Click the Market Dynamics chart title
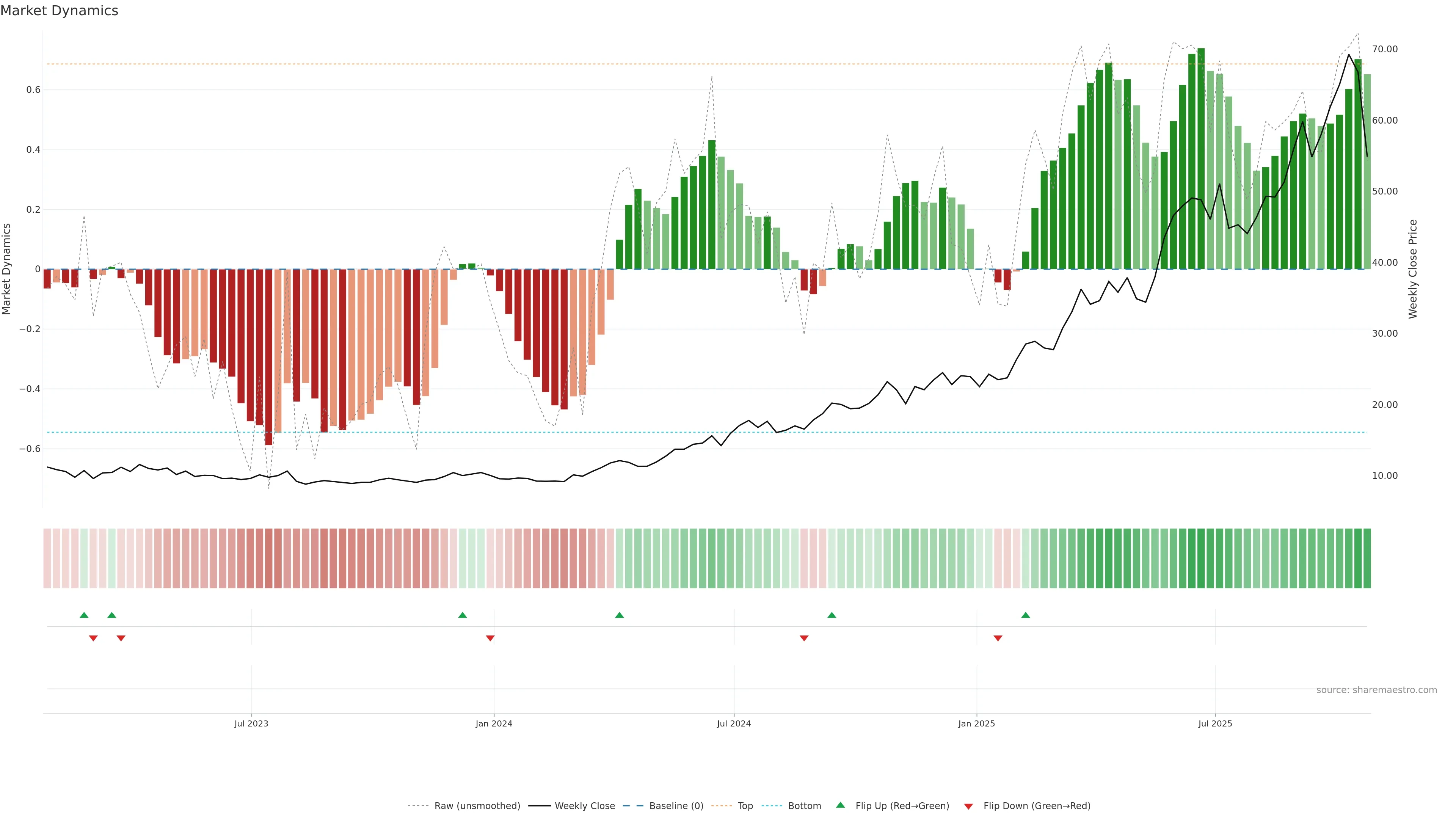 [60, 11]
